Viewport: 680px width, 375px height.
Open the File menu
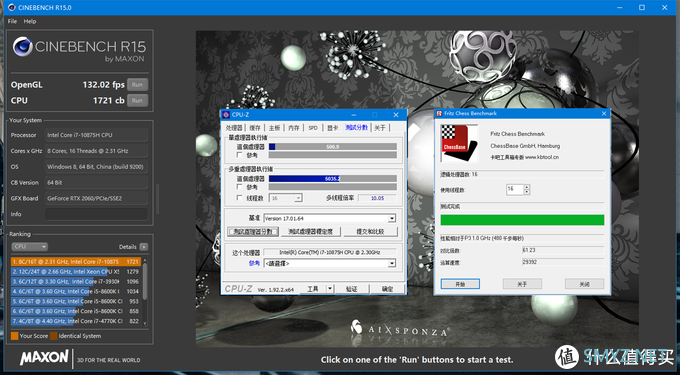pos(12,21)
